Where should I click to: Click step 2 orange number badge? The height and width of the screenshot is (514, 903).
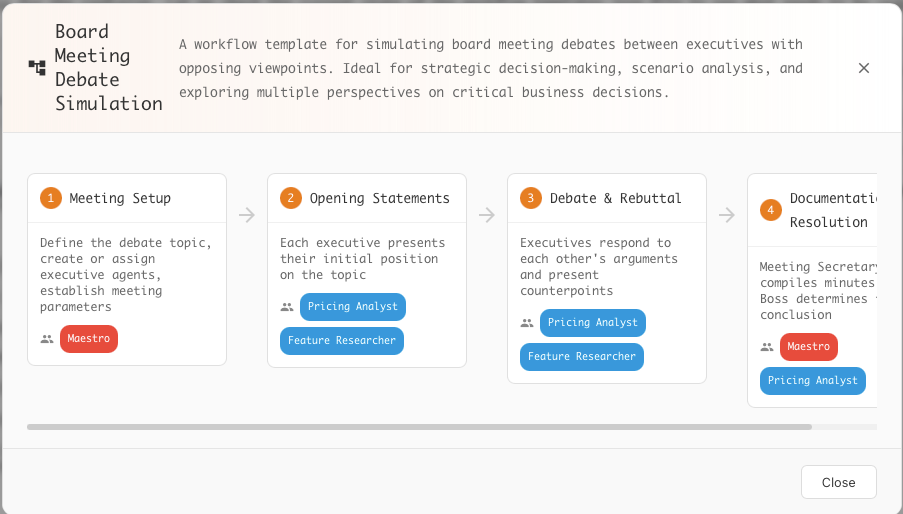(291, 198)
